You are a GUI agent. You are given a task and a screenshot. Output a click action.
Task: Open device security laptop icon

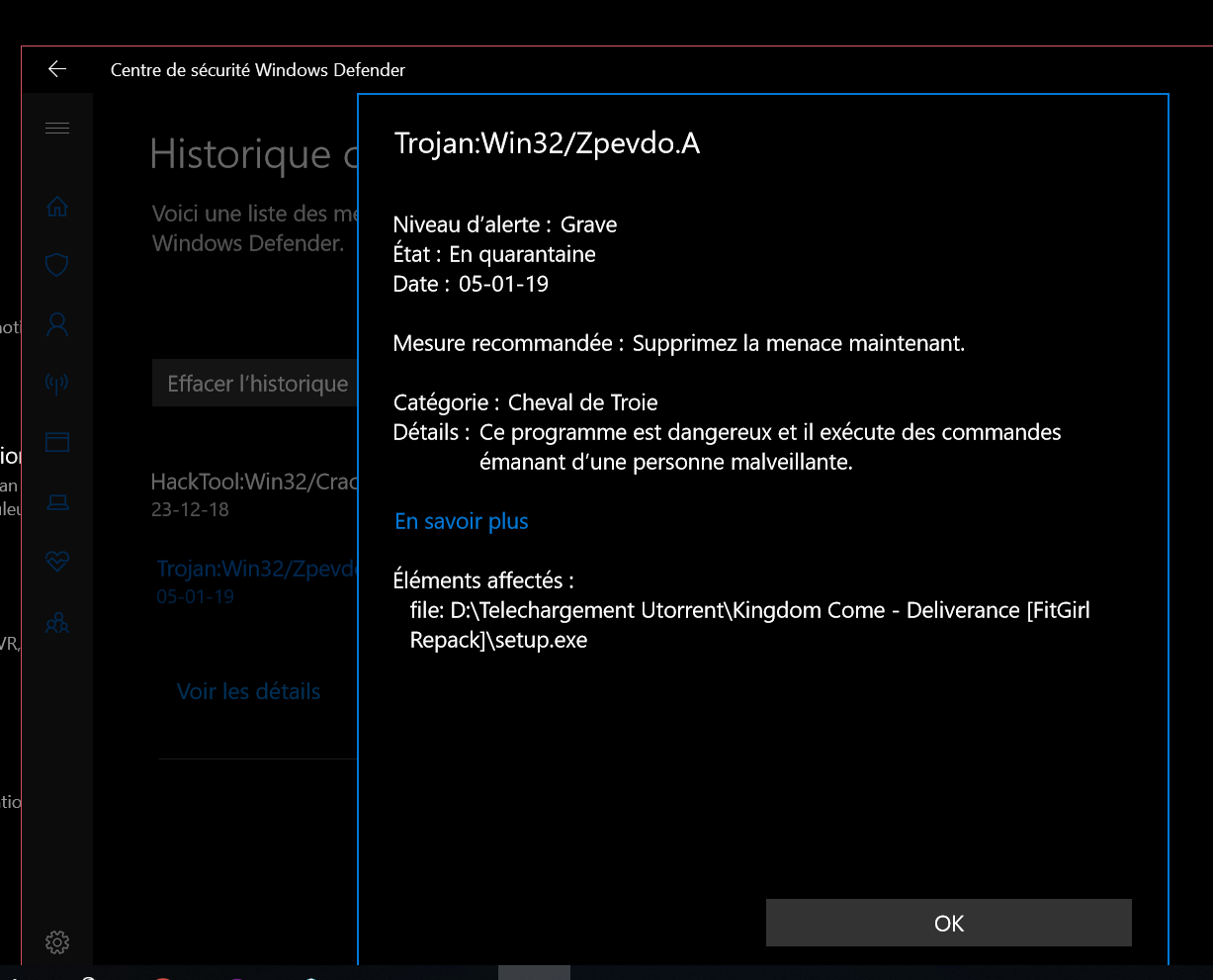[57, 503]
